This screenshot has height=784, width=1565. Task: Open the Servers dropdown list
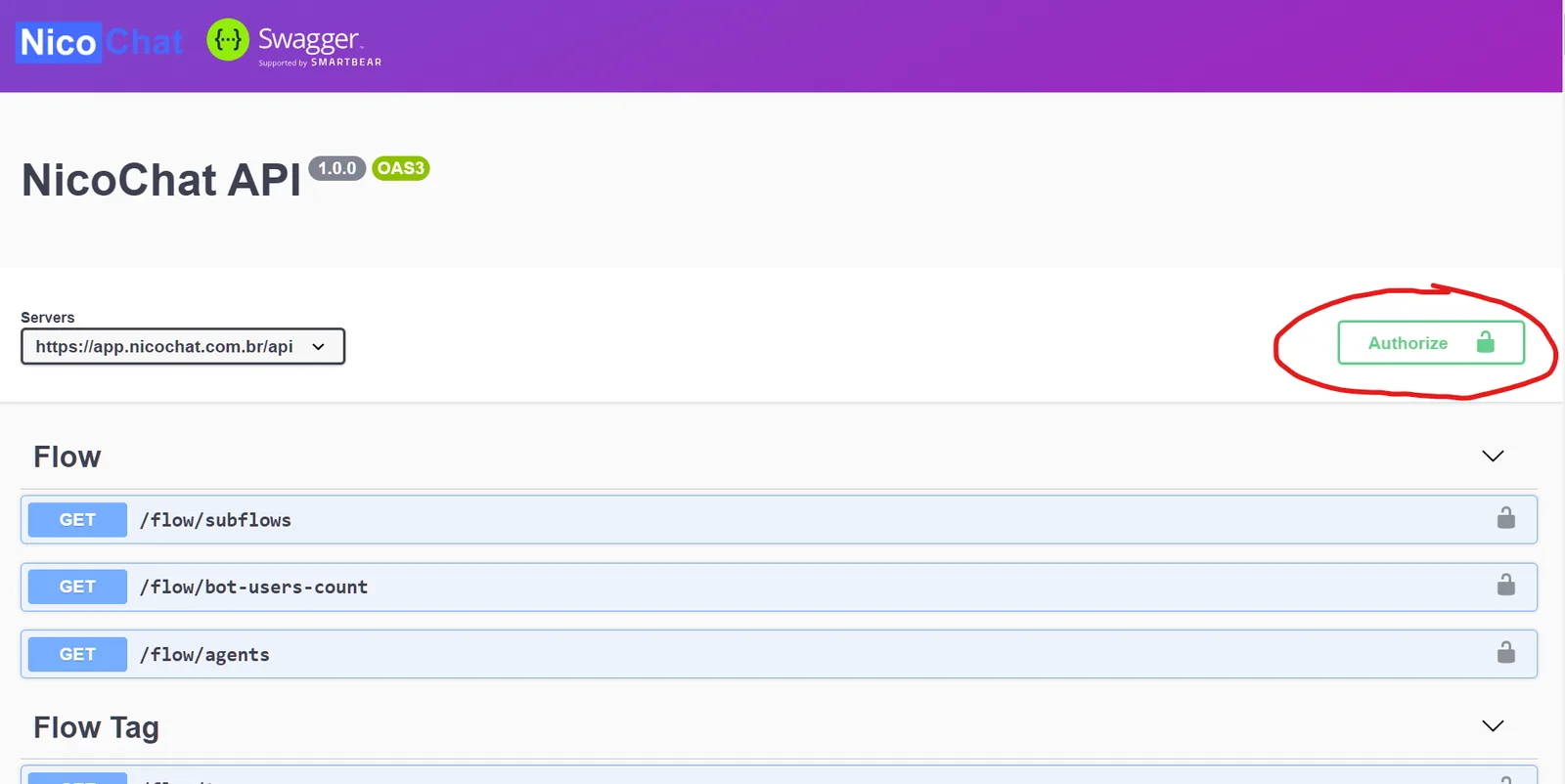[x=183, y=346]
